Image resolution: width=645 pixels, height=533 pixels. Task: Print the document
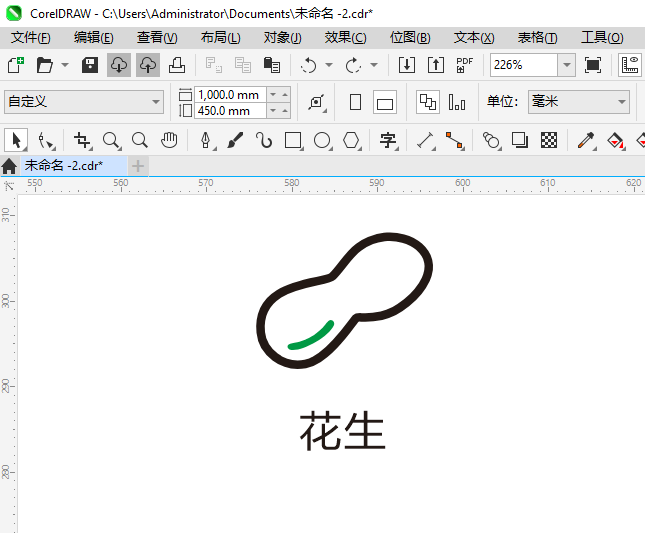tap(177, 65)
